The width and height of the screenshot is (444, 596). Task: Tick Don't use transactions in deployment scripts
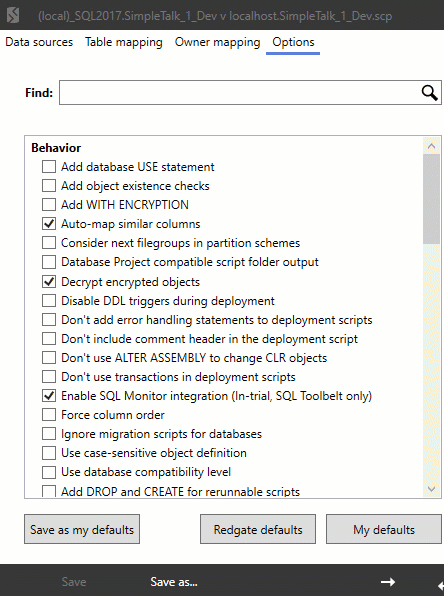49,377
